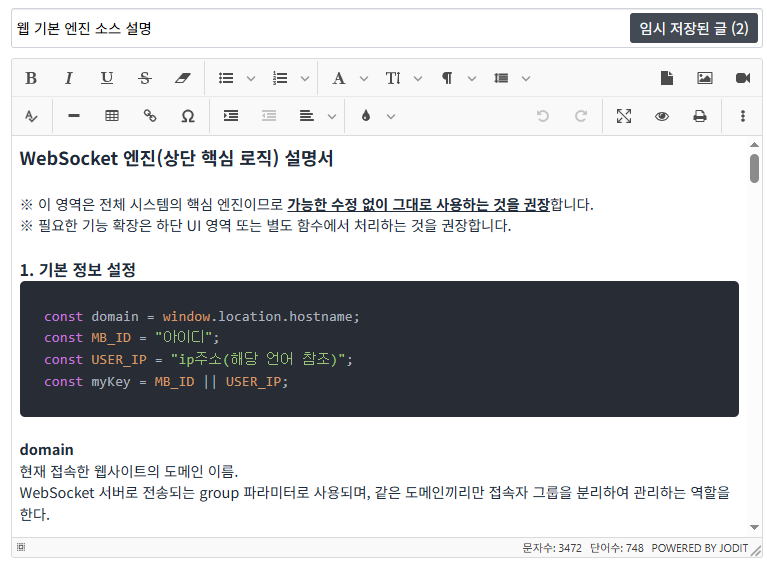Click the 임시 저장된 글 (2) button
Screen dimensions: 767x567
(694, 28)
